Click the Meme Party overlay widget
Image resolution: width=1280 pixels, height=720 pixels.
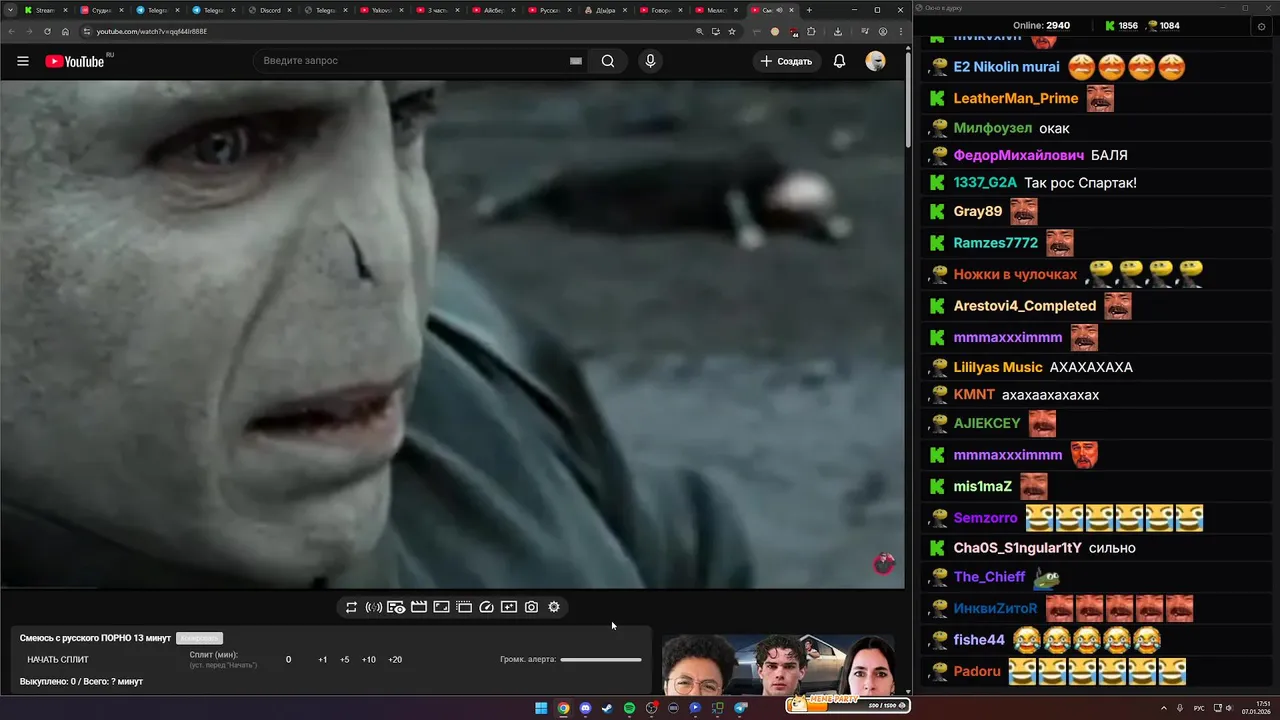[x=848, y=704]
